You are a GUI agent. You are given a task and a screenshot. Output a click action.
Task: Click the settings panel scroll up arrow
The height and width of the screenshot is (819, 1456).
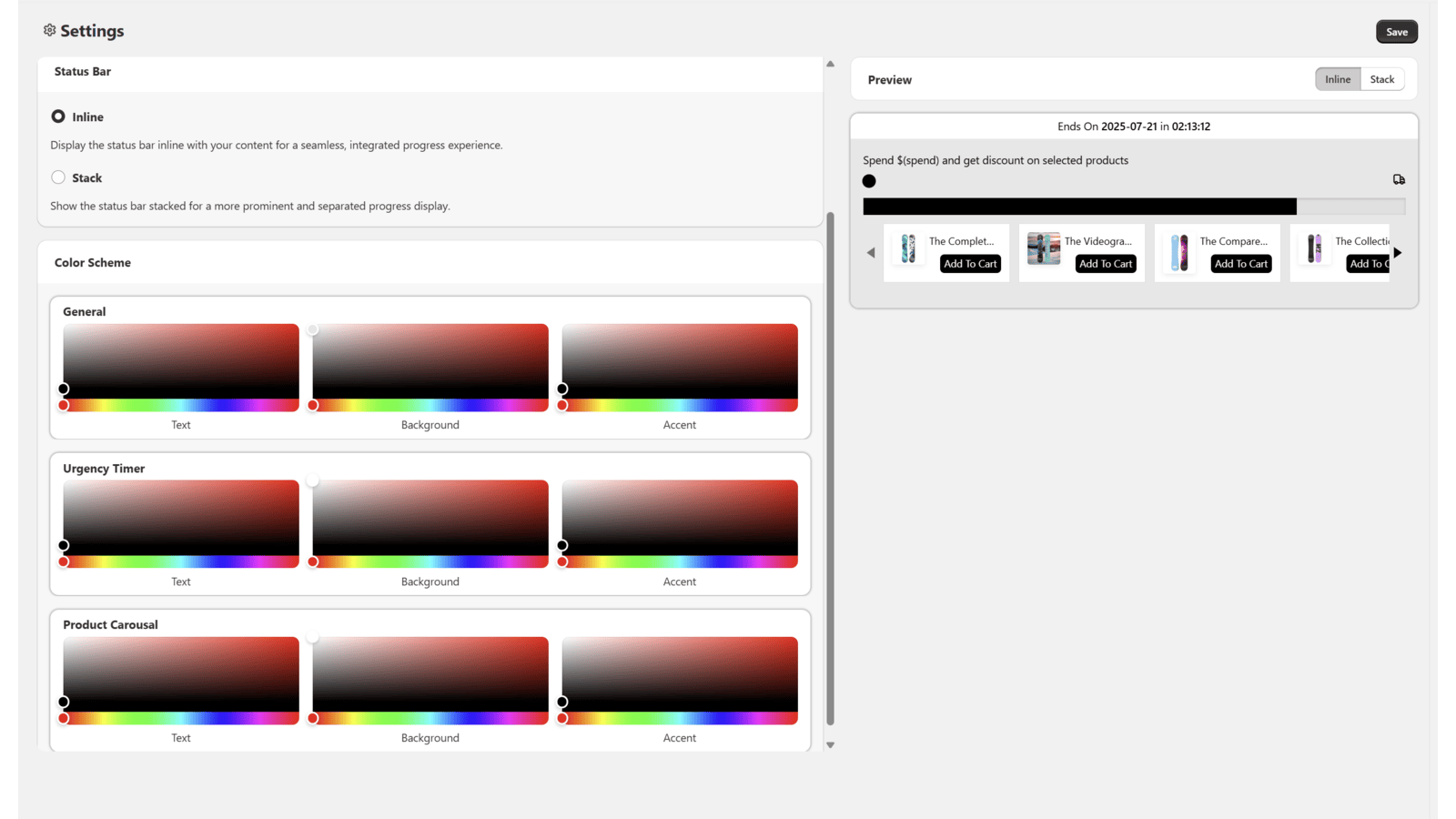(x=830, y=65)
